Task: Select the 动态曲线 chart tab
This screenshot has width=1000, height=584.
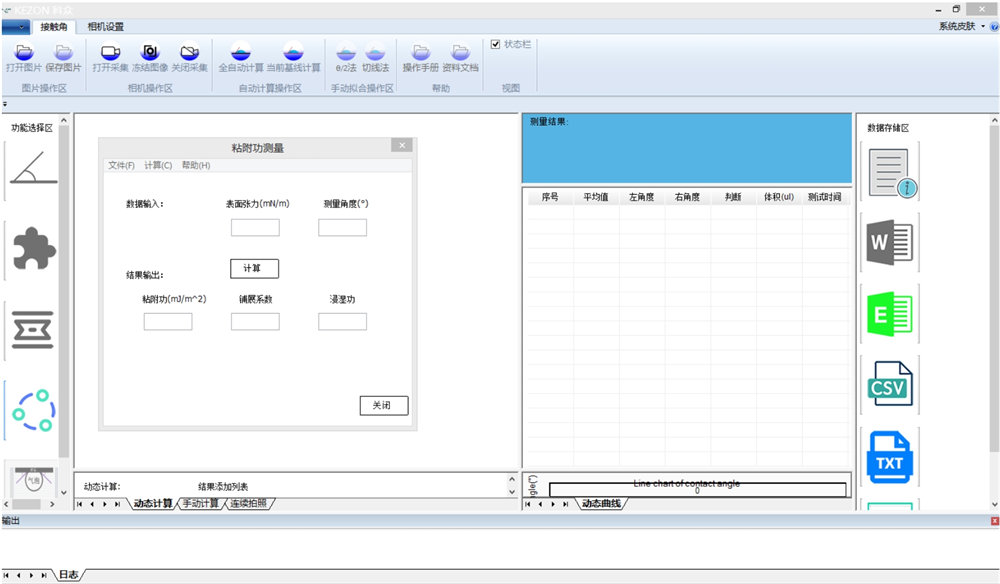Action: point(601,504)
